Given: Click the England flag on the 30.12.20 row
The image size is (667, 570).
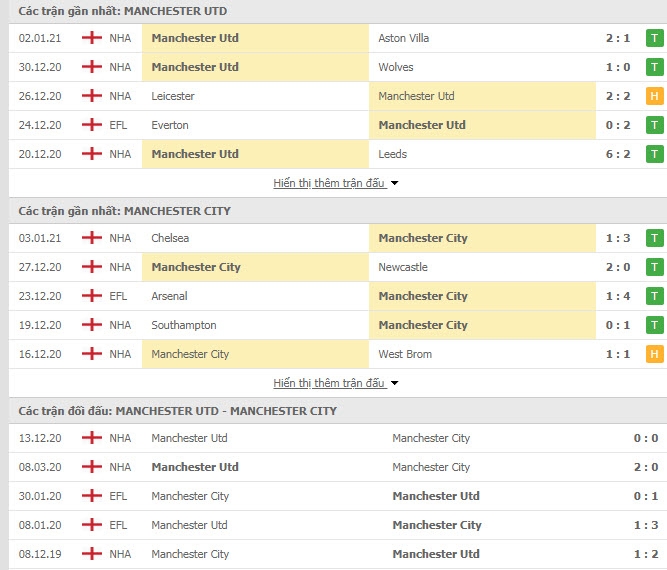Looking at the screenshot, I should point(92,67).
